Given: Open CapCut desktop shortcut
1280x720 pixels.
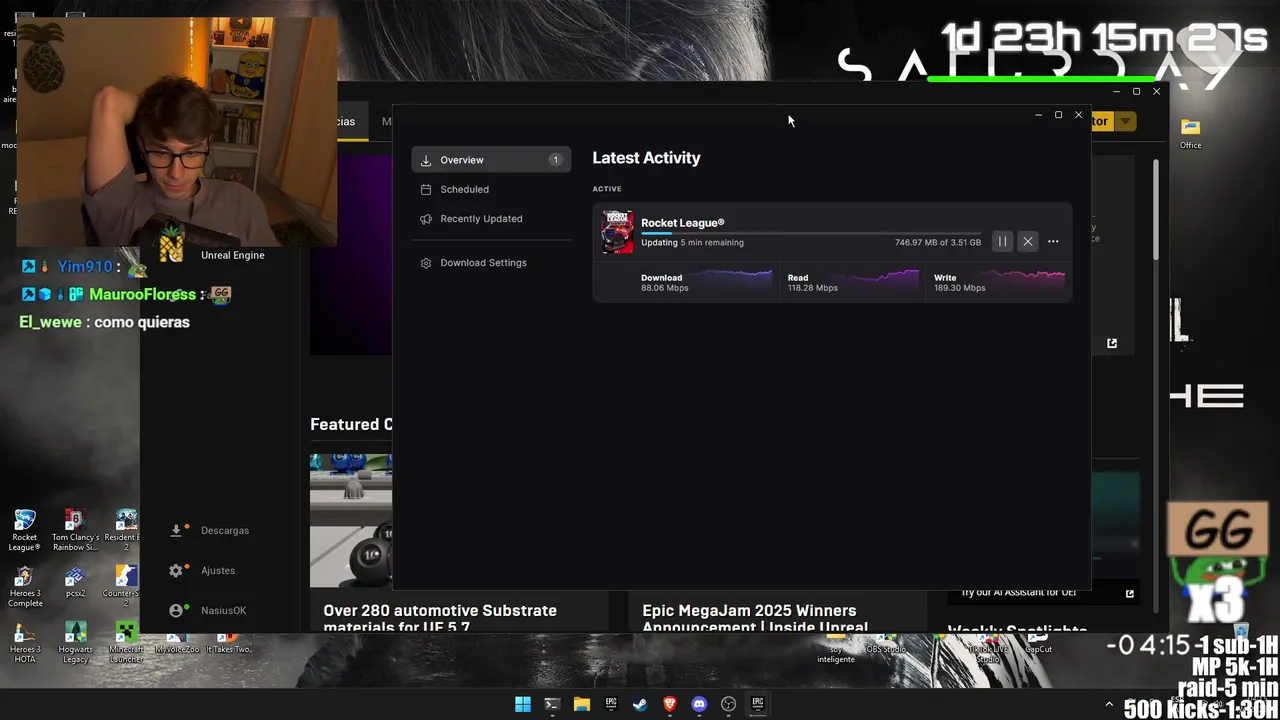Looking at the screenshot, I should tap(1039, 644).
